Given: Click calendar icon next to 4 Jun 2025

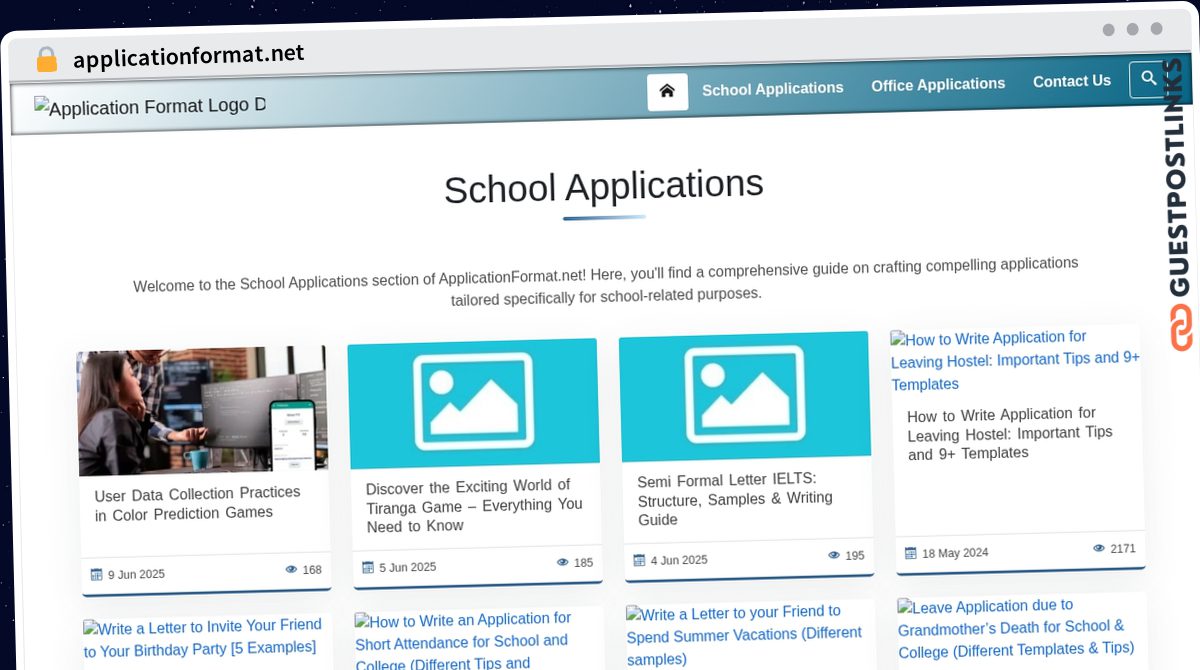Looking at the screenshot, I should click(x=639, y=560).
